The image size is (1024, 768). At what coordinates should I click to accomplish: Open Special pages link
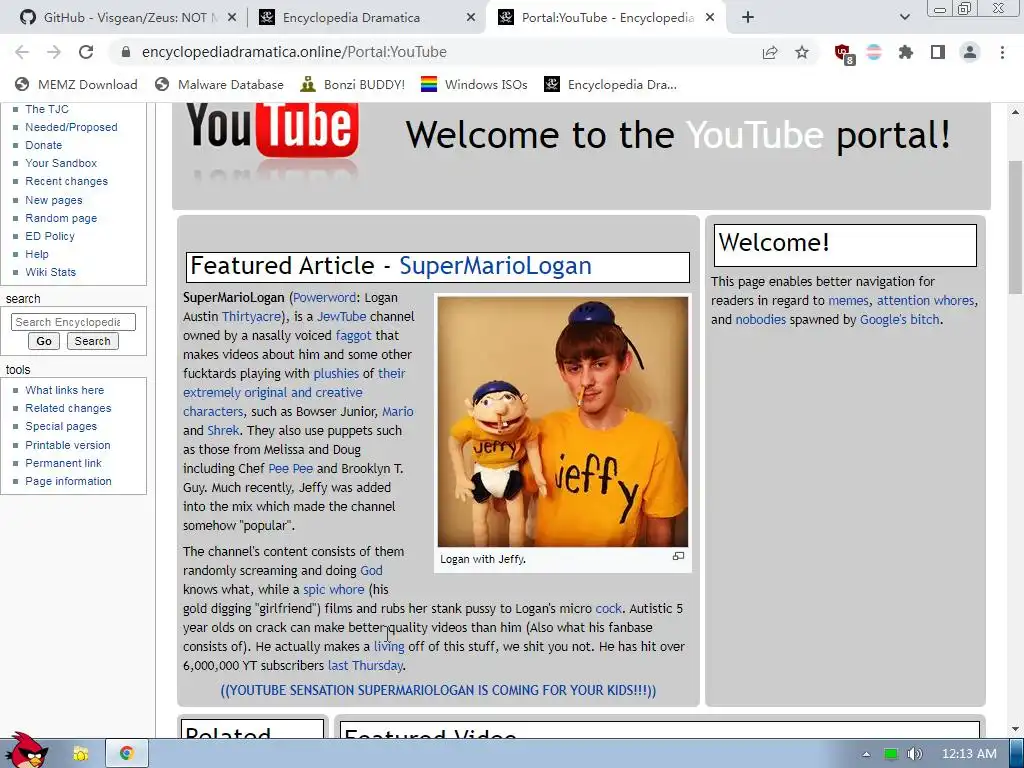point(61,426)
